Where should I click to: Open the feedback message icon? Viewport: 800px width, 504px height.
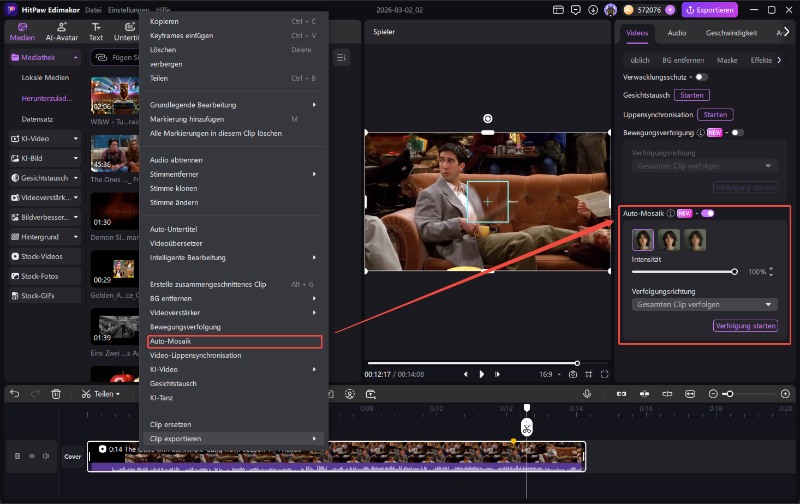(x=576, y=10)
